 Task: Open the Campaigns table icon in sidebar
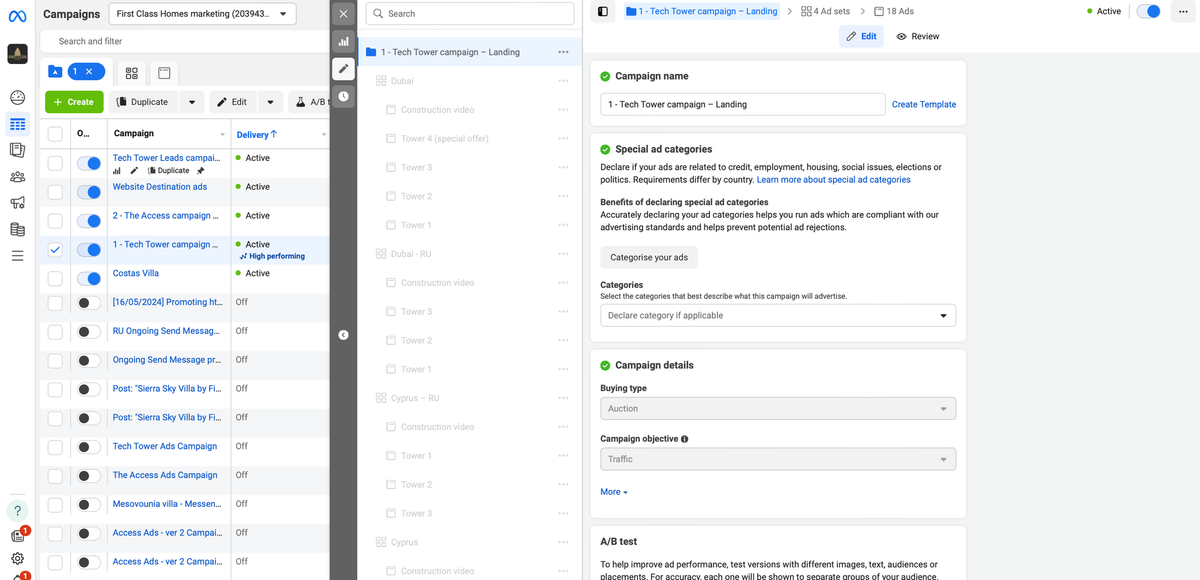click(x=17, y=124)
